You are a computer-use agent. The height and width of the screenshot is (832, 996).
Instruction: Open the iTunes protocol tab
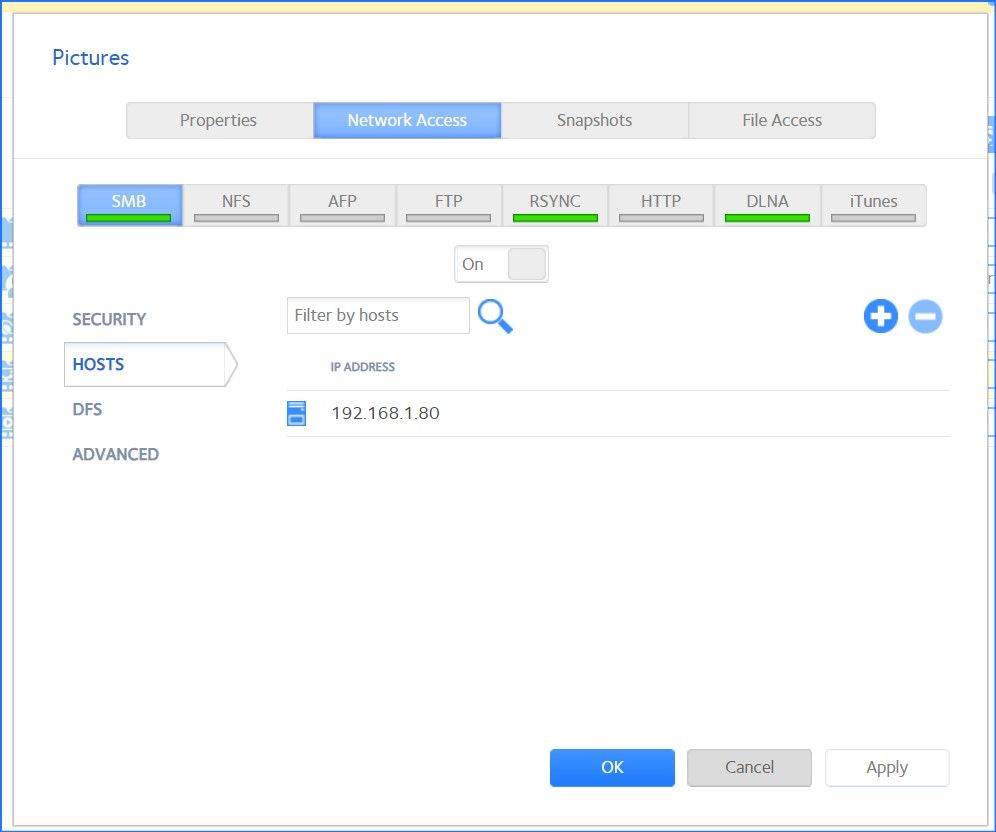tap(873, 201)
